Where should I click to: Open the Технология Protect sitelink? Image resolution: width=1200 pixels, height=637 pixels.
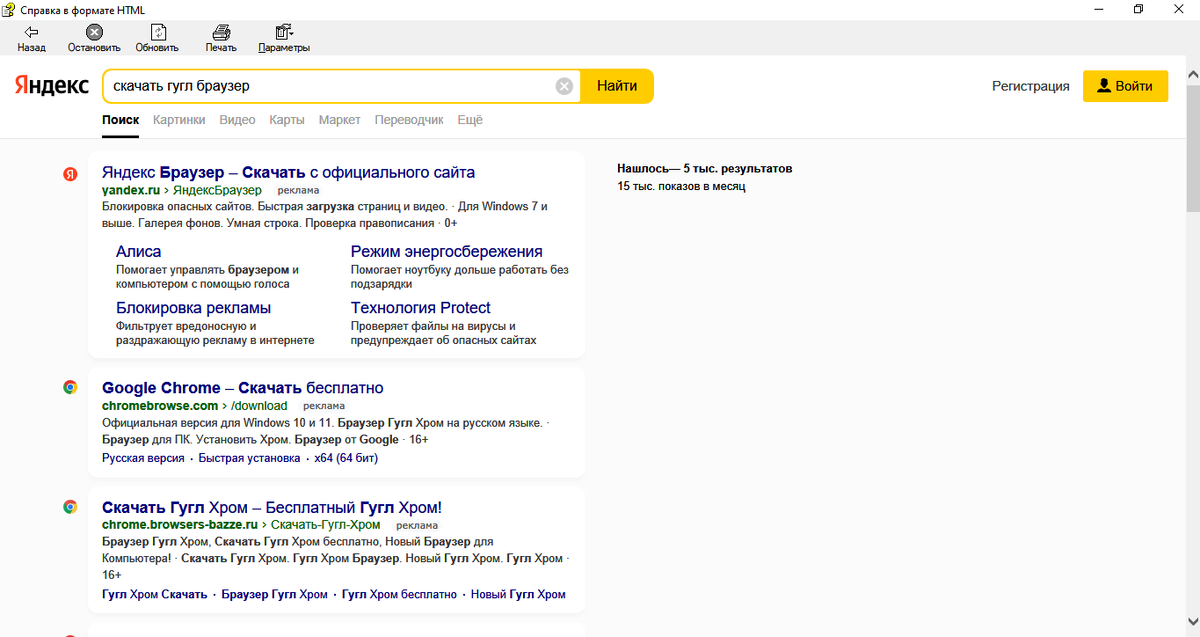421,307
